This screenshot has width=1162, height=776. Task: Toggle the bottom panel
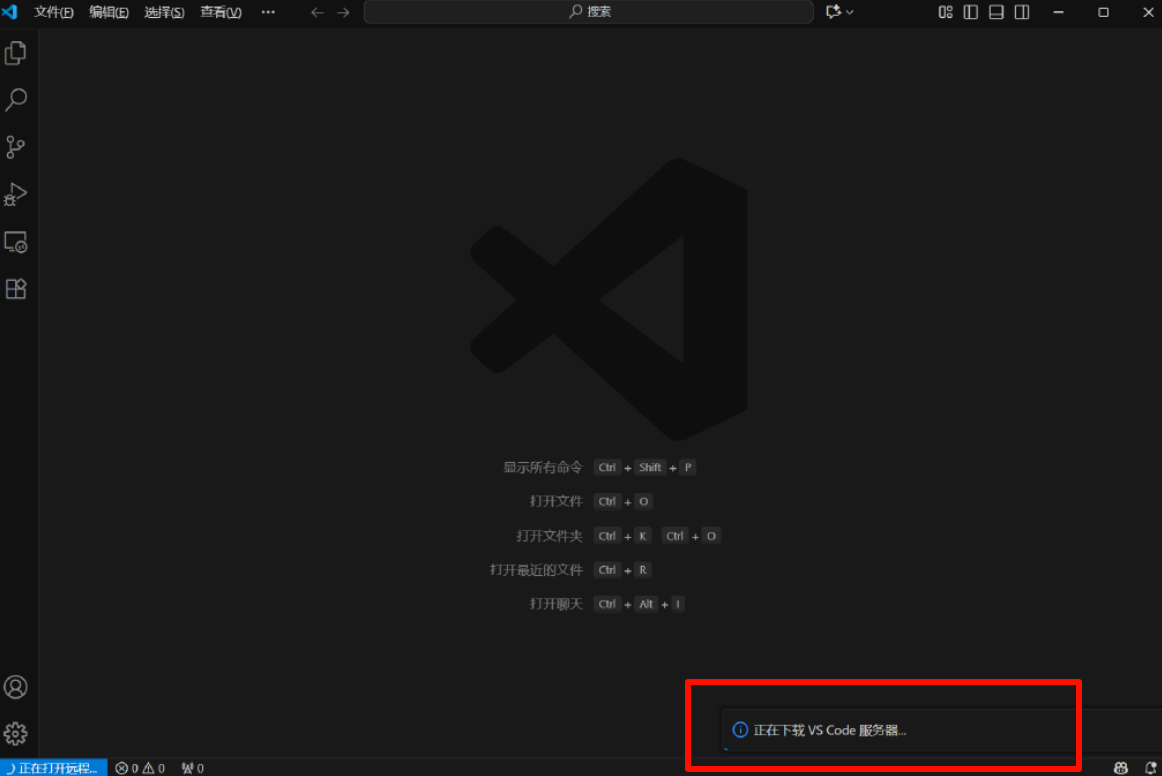997,12
